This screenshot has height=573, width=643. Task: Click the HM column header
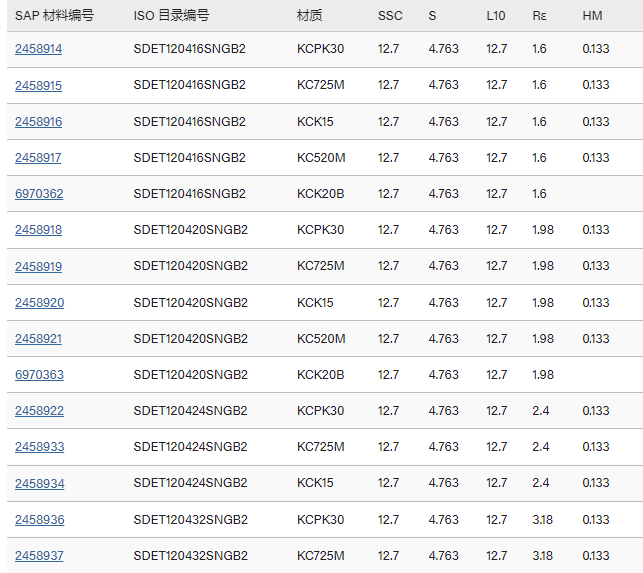(x=592, y=16)
